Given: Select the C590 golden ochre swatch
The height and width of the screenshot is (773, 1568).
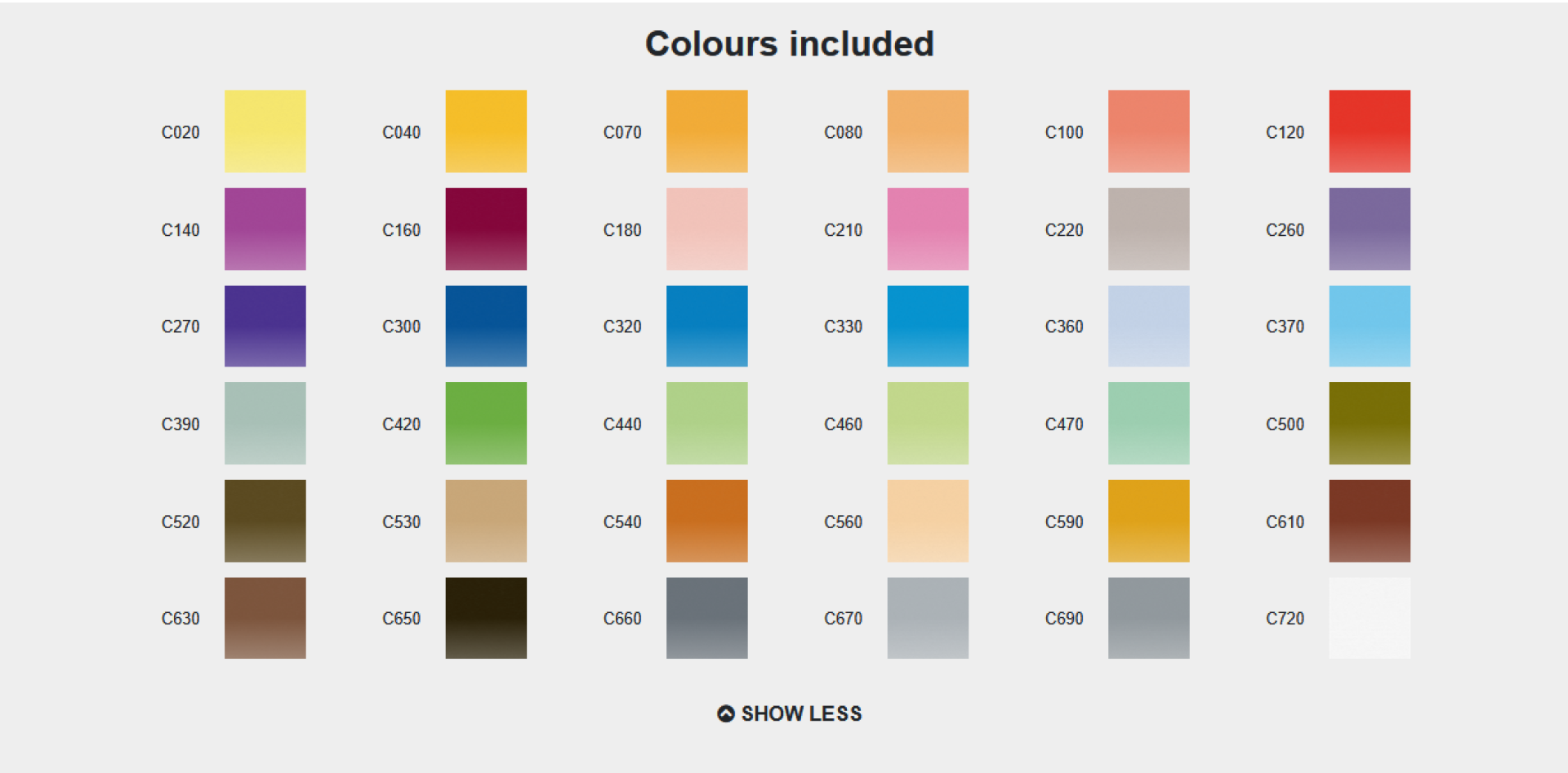Looking at the screenshot, I should pos(1148,521).
